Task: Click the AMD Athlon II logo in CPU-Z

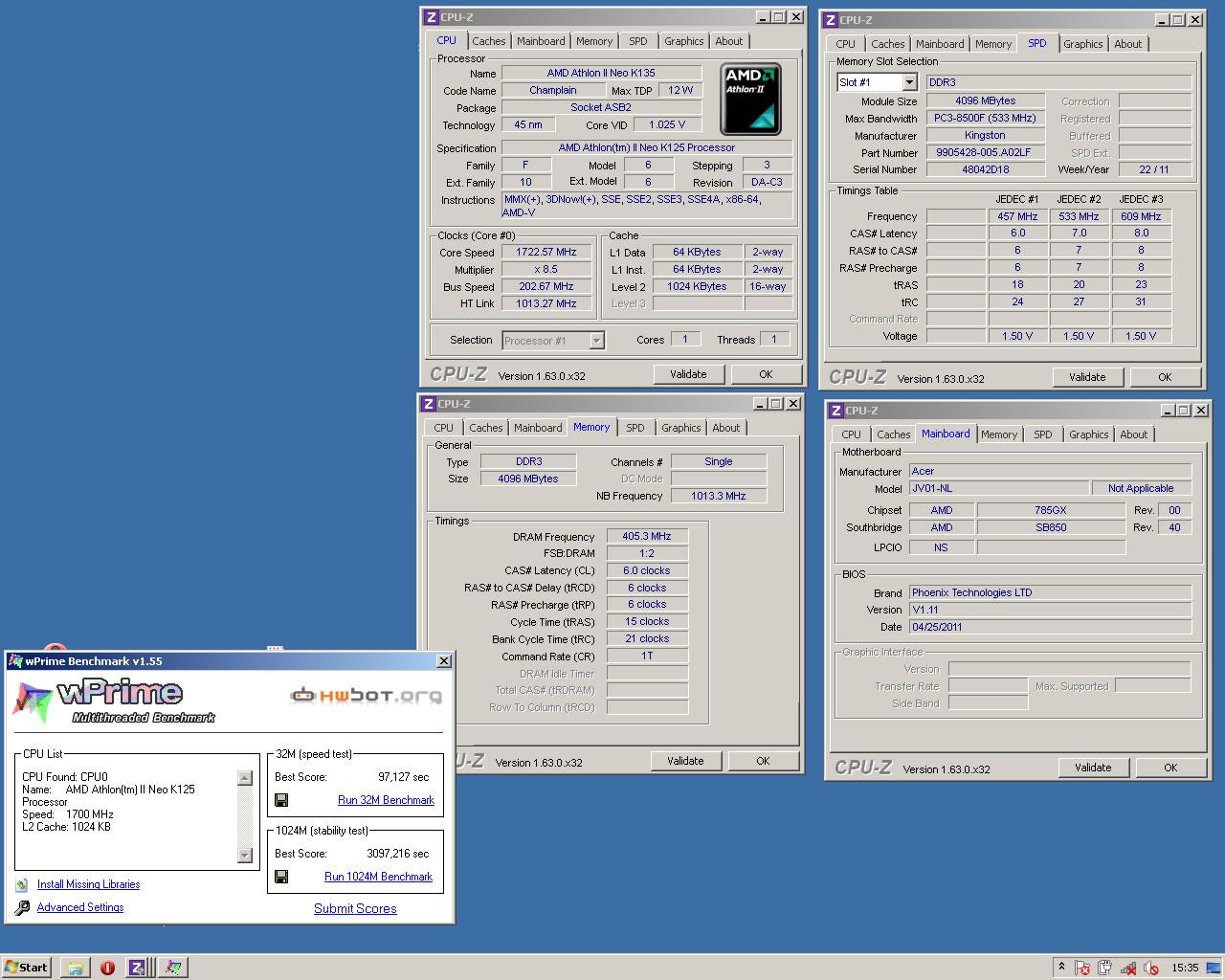Action: coord(750,100)
